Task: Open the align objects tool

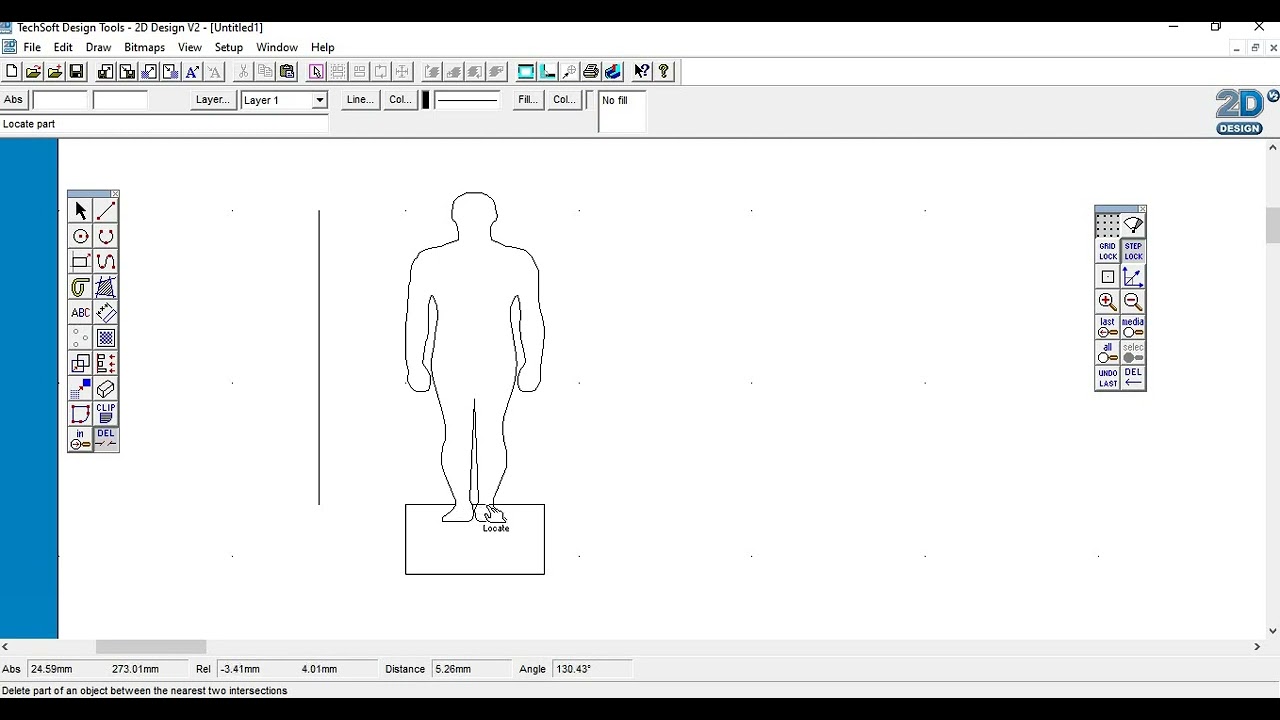Action: click(106, 364)
